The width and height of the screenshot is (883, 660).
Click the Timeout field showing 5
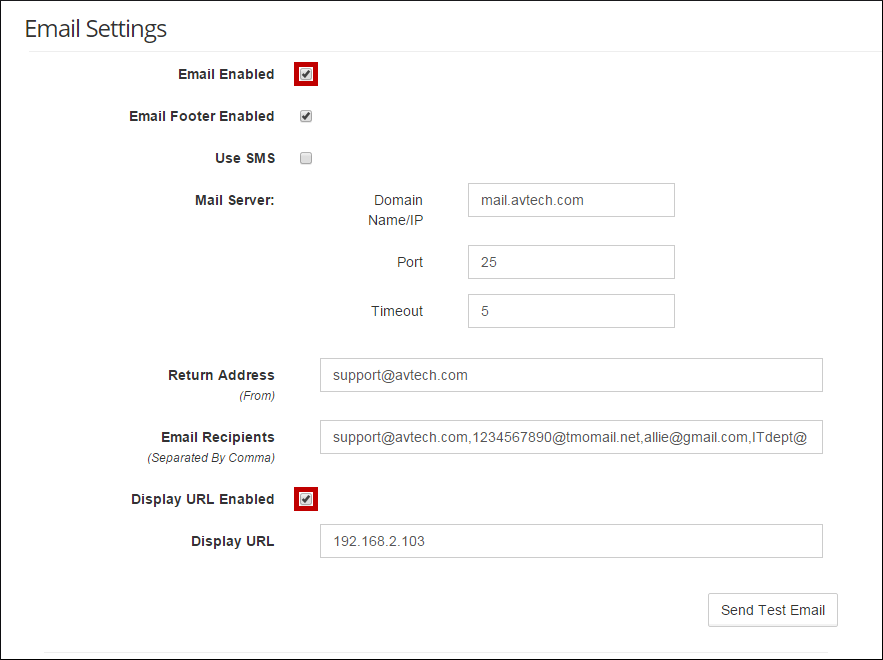click(x=571, y=311)
